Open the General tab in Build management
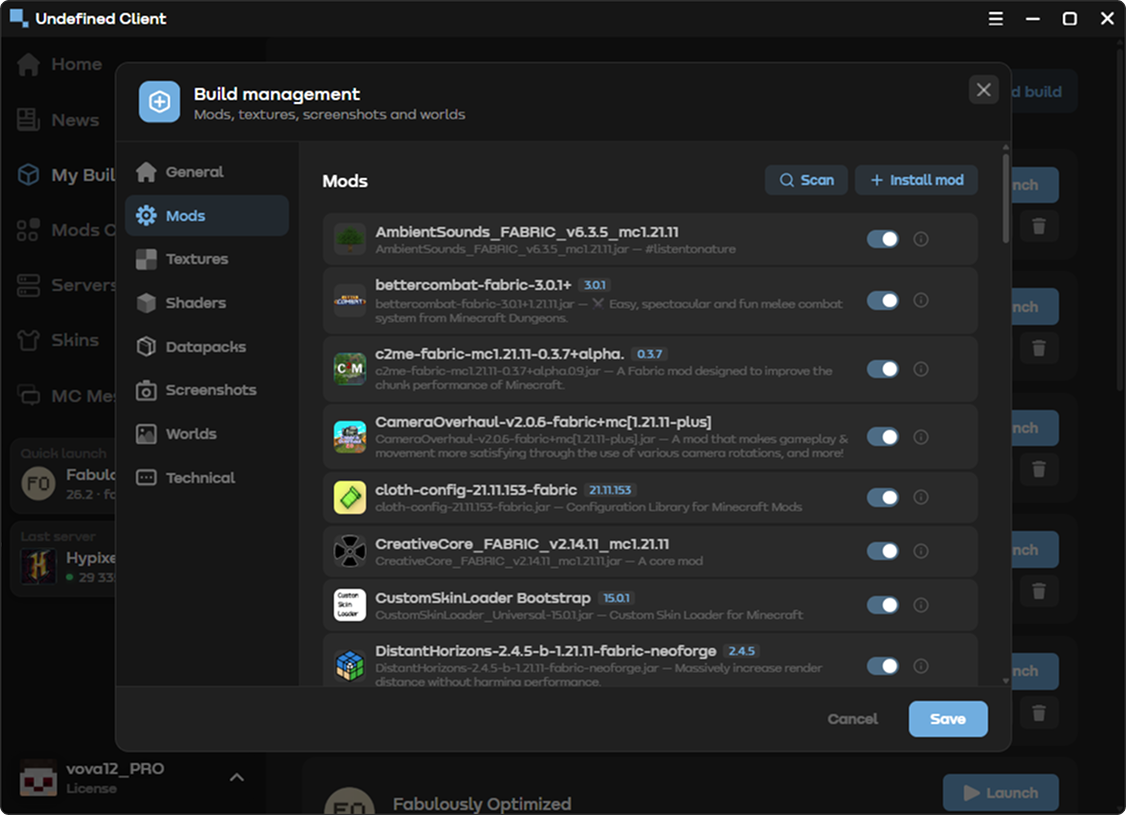 click(x=207, y=172)
